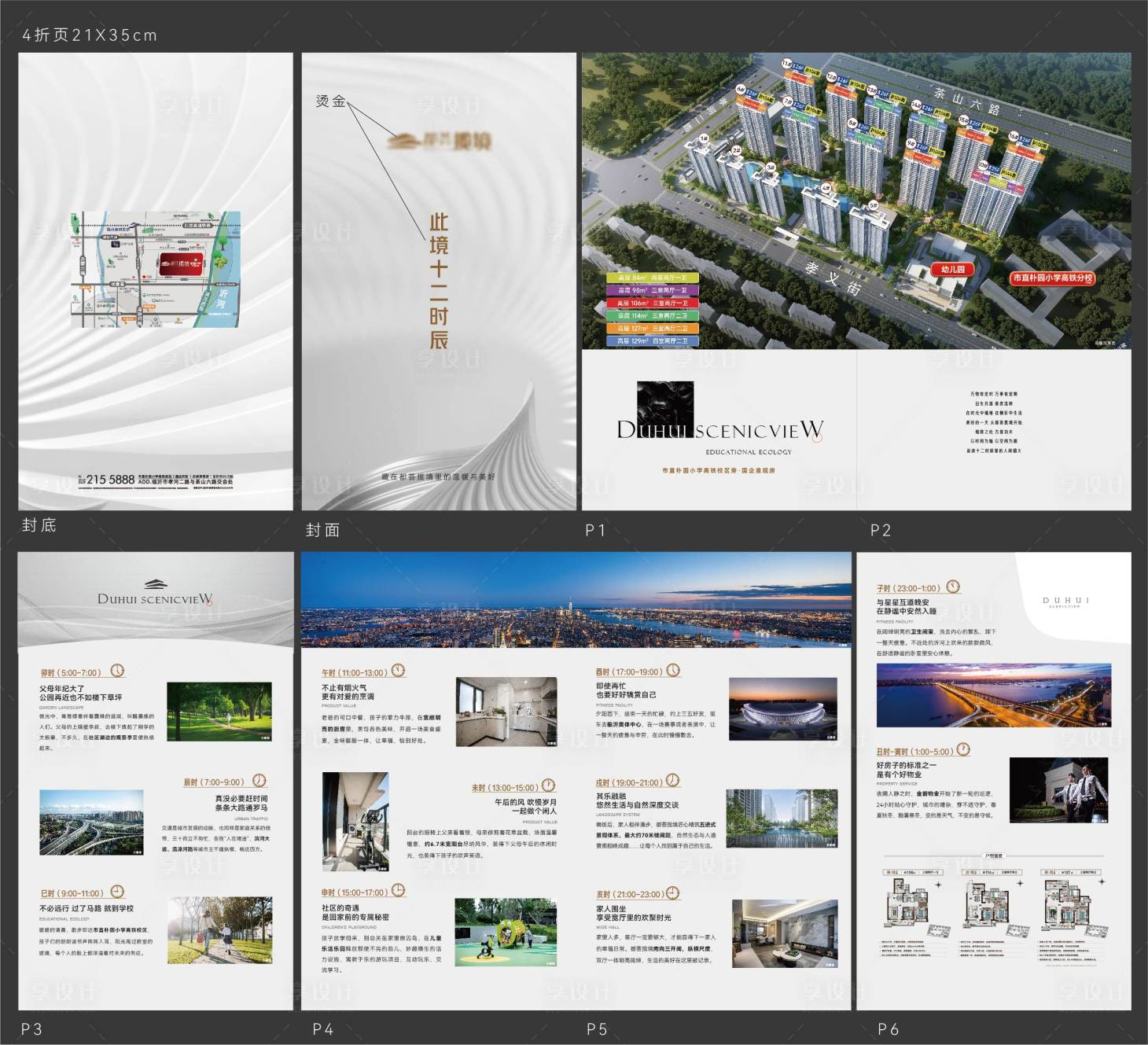Open the children's playground photo
The width and height of the screenshot is (1148, 1045).
506,933
